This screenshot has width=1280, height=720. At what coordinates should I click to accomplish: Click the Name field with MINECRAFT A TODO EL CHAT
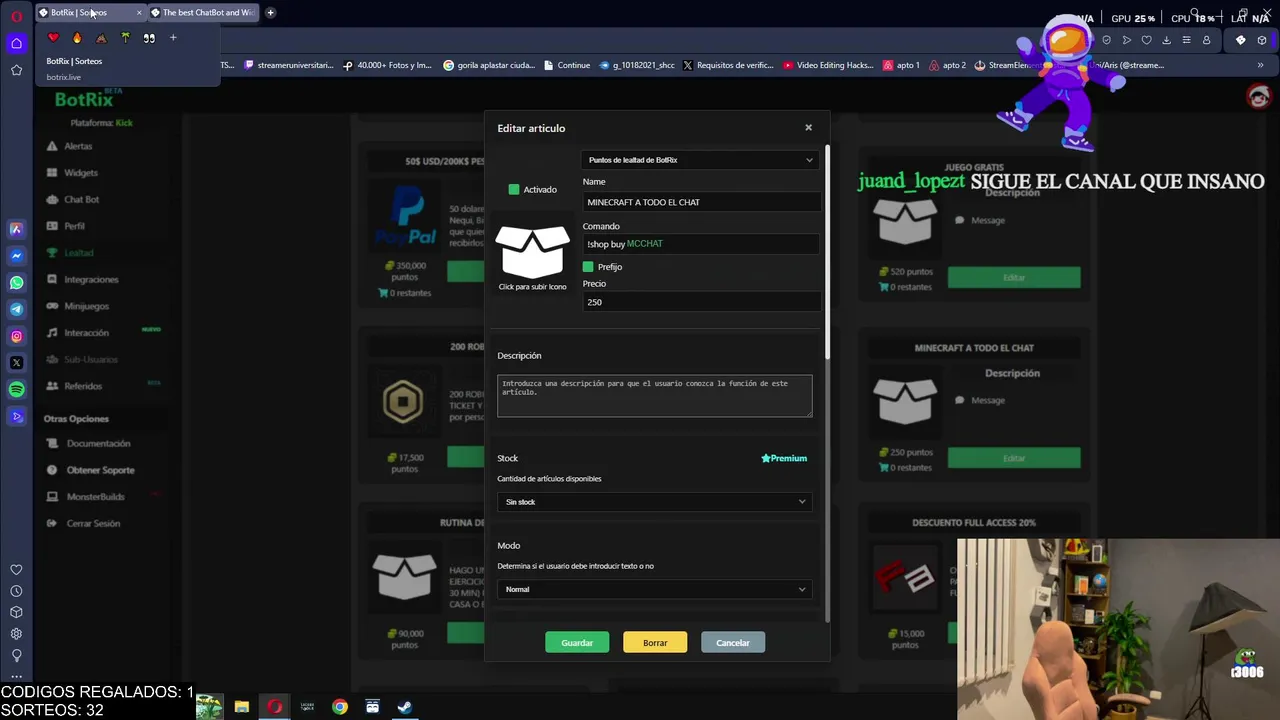tap(701, 202)
